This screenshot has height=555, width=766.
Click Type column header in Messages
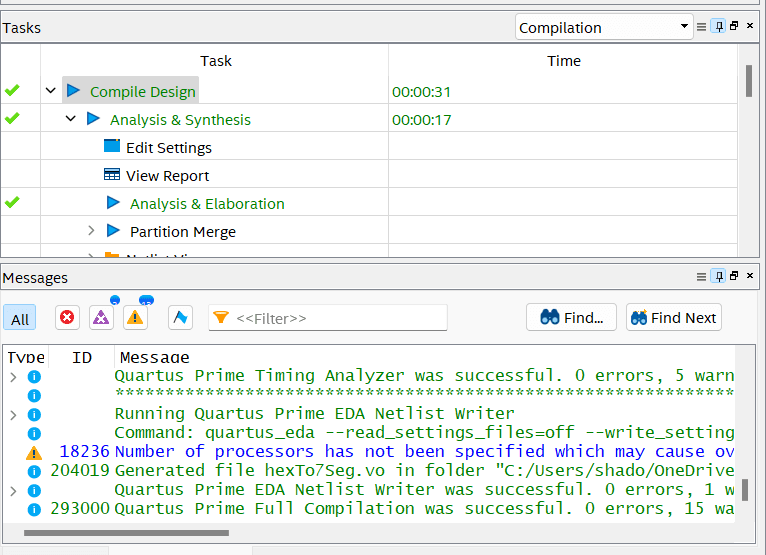point(26,358)
